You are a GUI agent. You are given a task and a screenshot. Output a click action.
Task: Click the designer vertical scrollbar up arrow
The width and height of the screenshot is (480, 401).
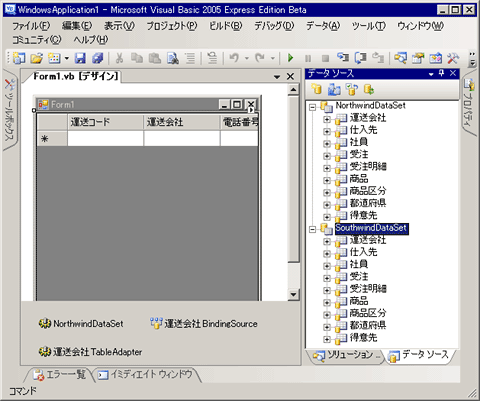pos(293,89)
